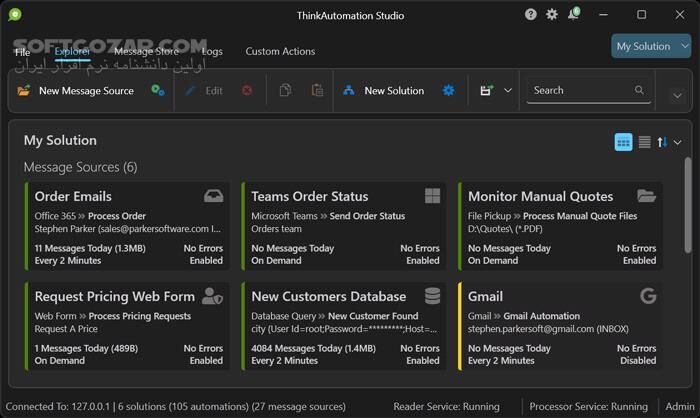The image size is (700, 418).
Task: Click '1 Messages Today (489B)' text
Action: 86,348
